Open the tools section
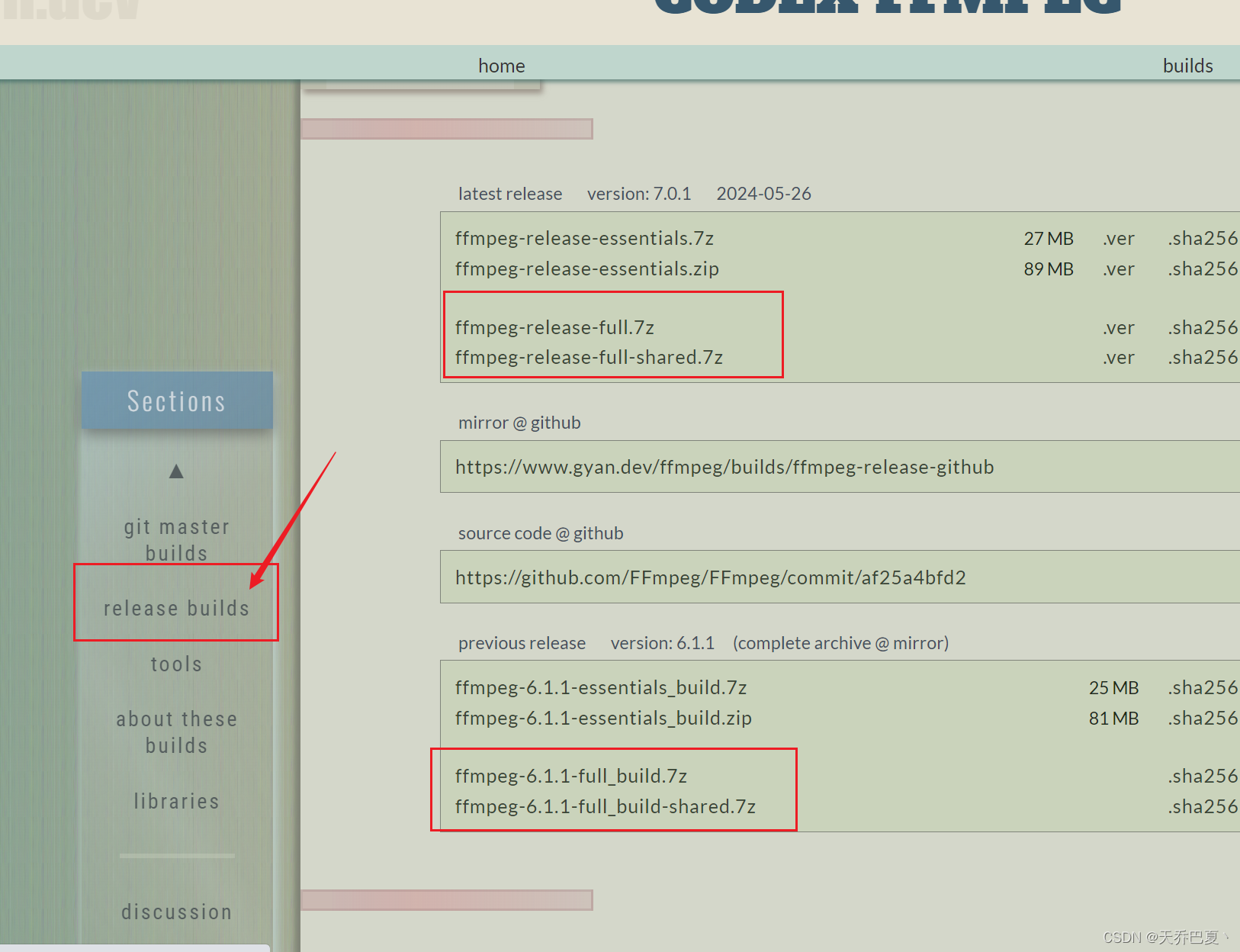The width and height of the screenshot is (1240, 952). [x=176, y=664]
